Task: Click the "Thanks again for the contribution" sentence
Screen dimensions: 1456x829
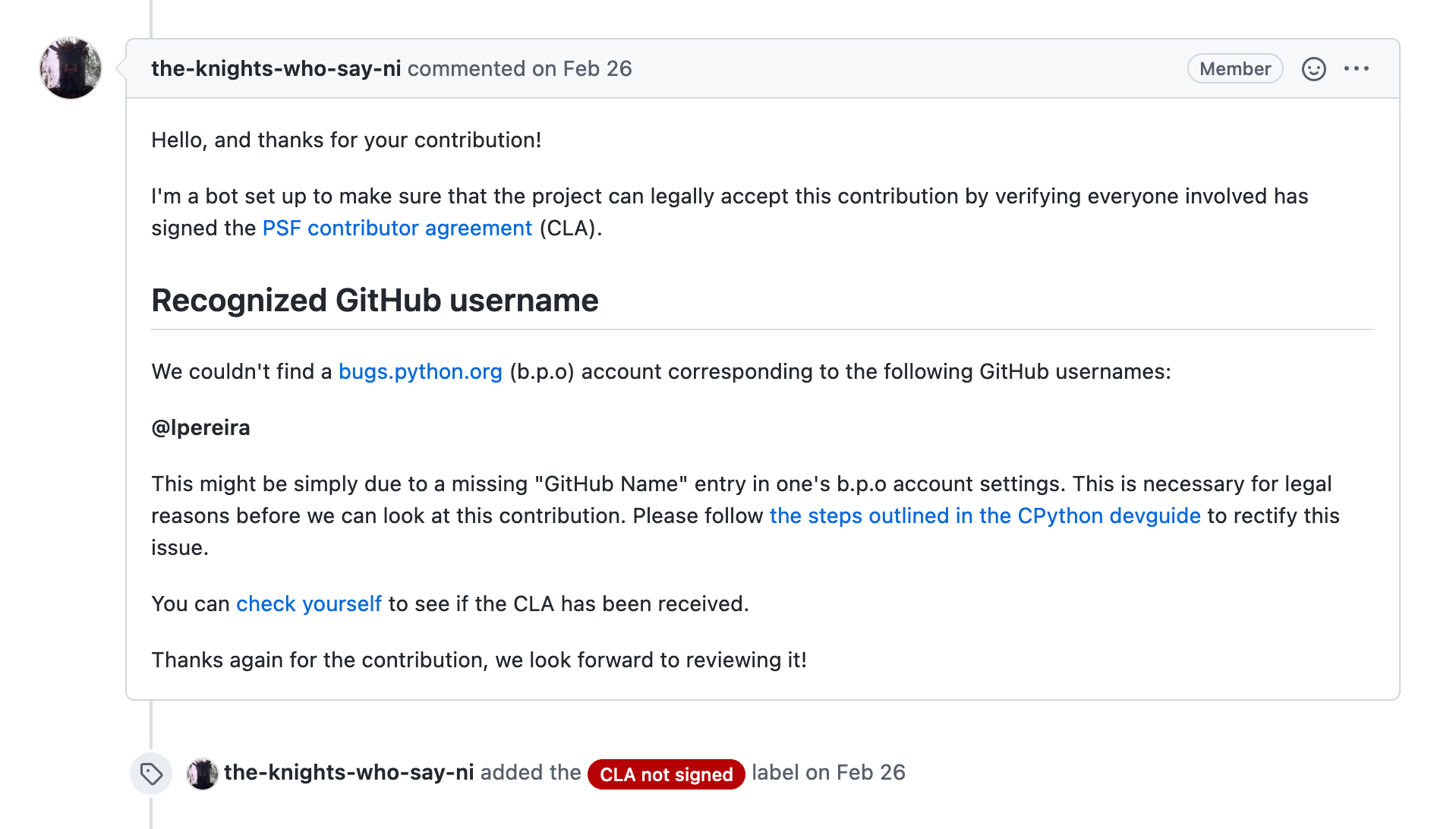Action: pyautogui.click(x=478, y=660)
